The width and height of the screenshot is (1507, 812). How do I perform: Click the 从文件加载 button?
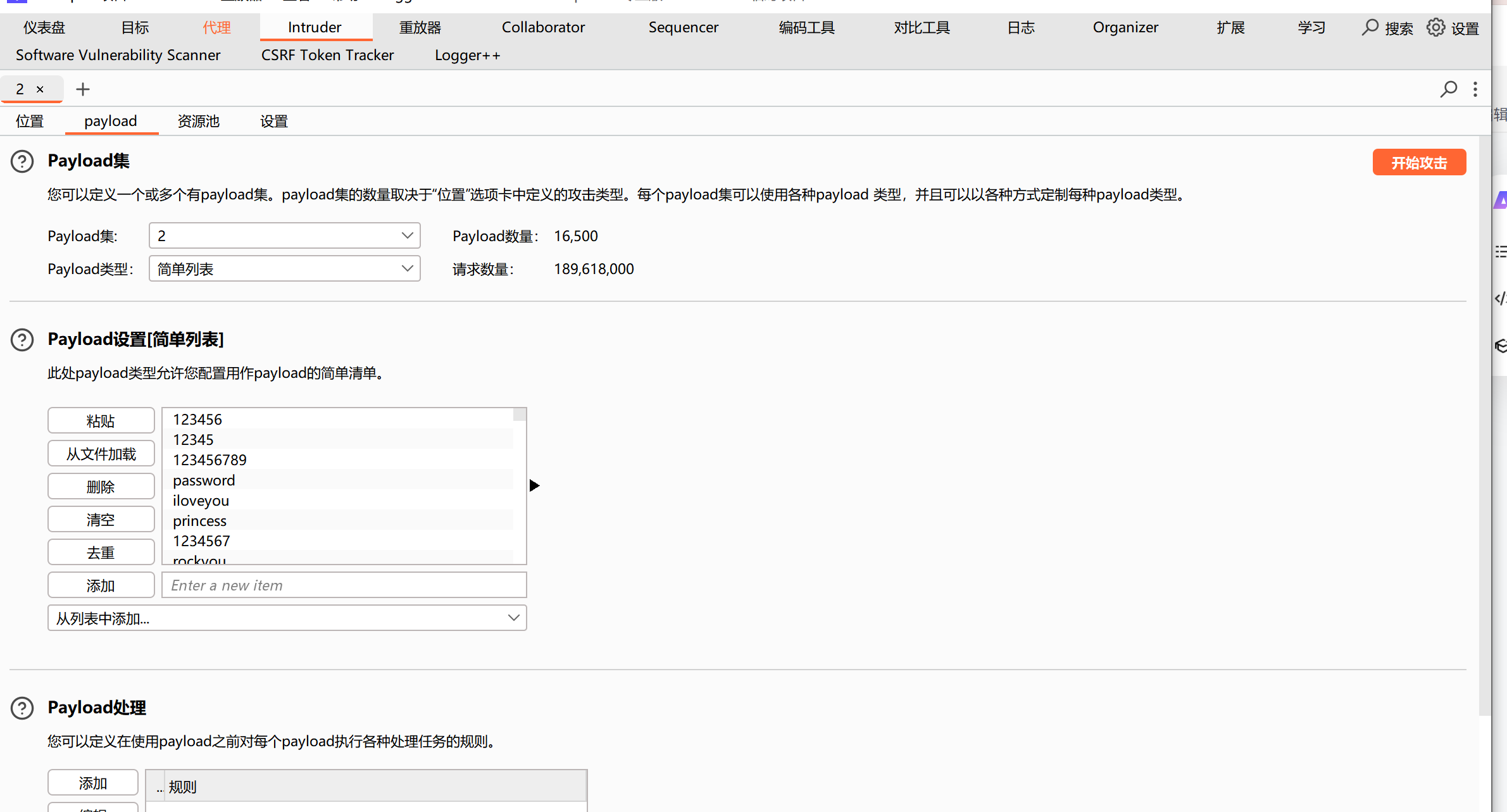pyautogui.click(x=101, y=454)
